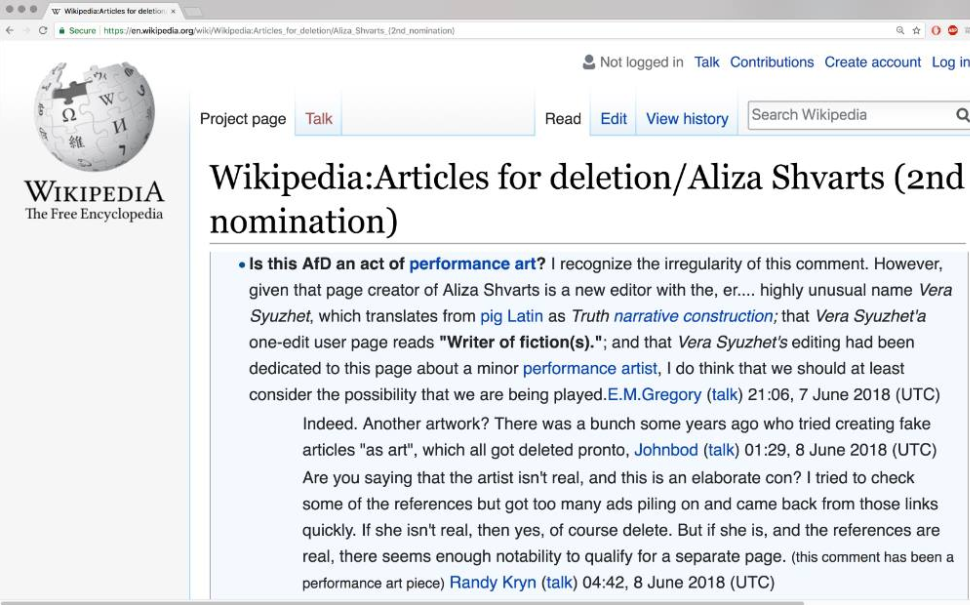Click into the Search Wikipedia field
Image resolution: width=970 pixels, height=605 pixels.
(851, 115)
